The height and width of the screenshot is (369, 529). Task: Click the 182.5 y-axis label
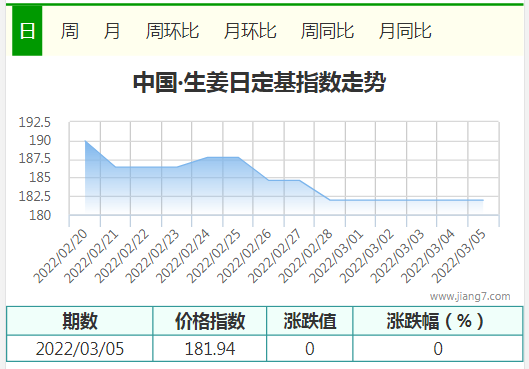point(34,196)
